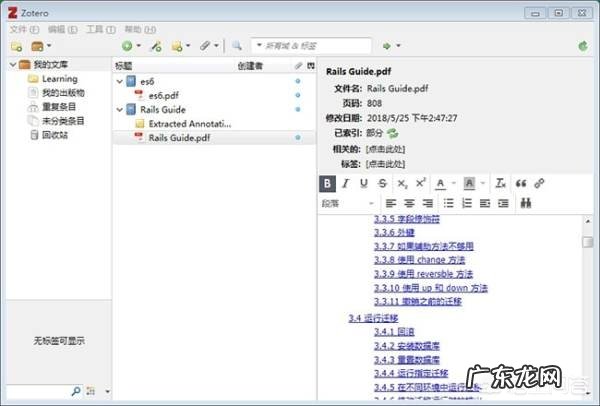Click 相关的 [点击此处] field
Screen dimensions: 600x406
(x=385, y=149)
